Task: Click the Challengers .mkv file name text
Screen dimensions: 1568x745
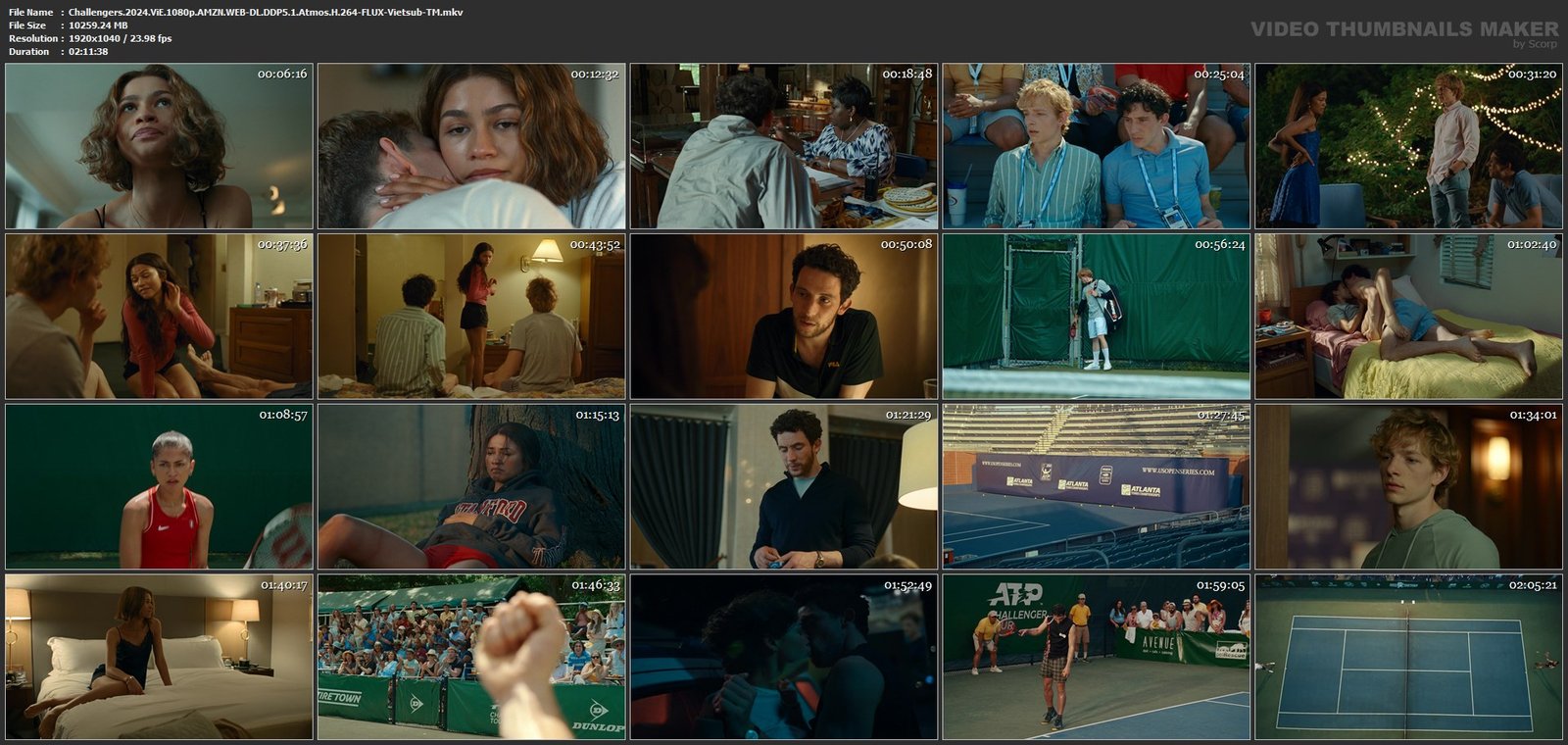Action: (x=266, y=13)
